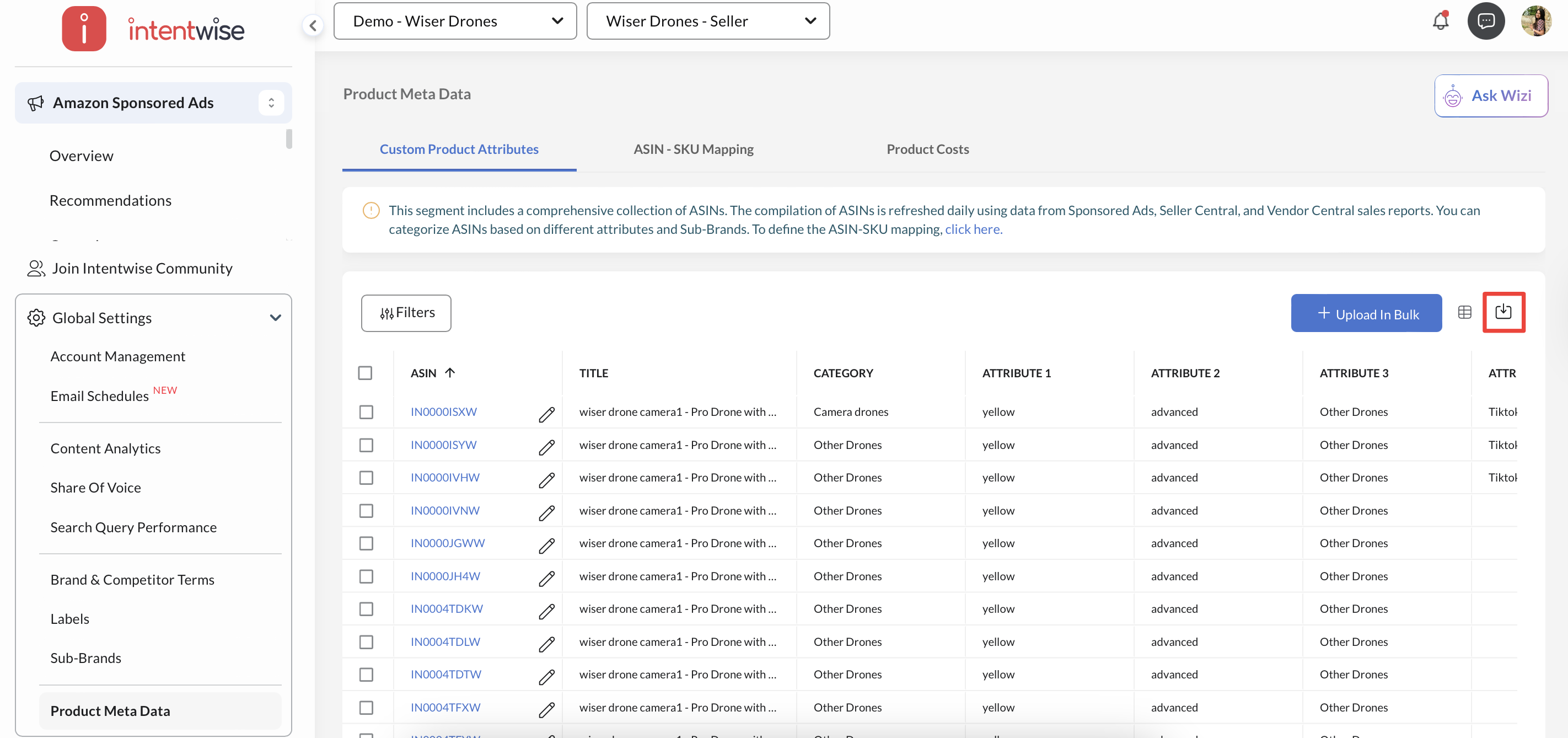Follow the 'click here' link
This screenshot has width=1568, height=738.
coord(973,229)
